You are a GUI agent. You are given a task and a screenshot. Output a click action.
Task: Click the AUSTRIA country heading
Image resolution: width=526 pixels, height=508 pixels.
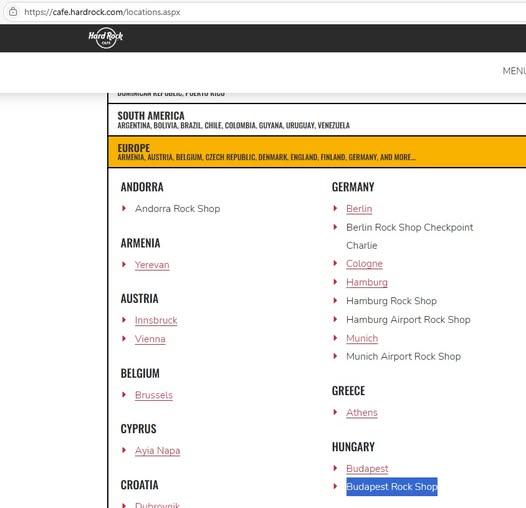139,298
